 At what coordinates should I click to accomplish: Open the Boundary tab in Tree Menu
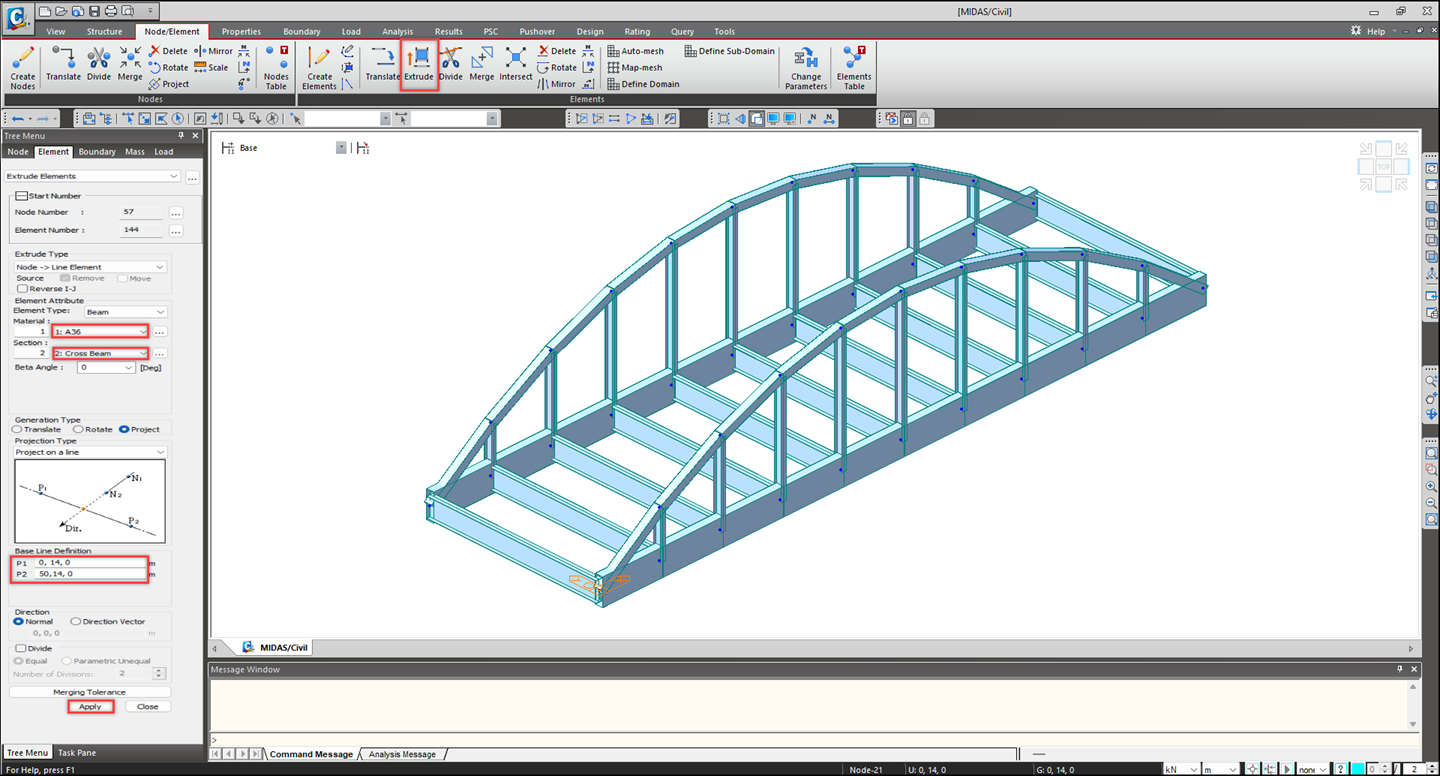[x=97, y=152]
